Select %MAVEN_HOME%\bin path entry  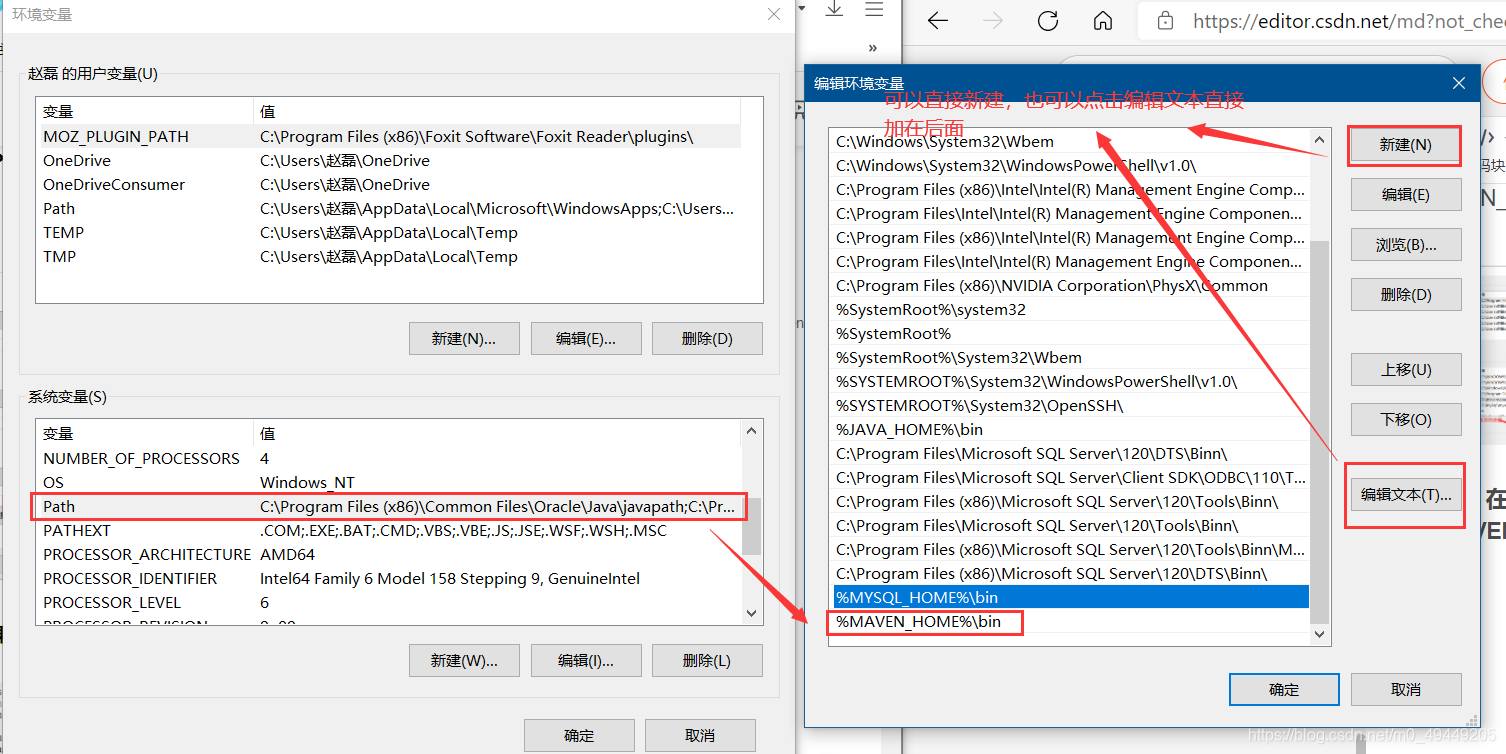point(1070,622)
